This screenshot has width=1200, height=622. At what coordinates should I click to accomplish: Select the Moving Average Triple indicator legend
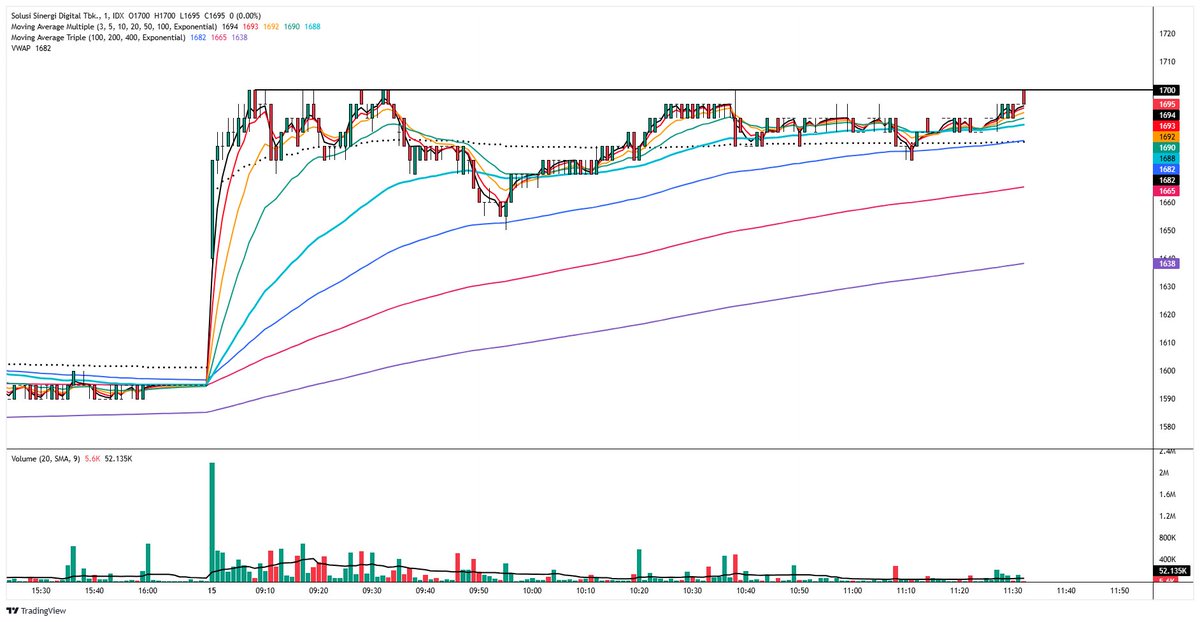(x=96, y=37)
